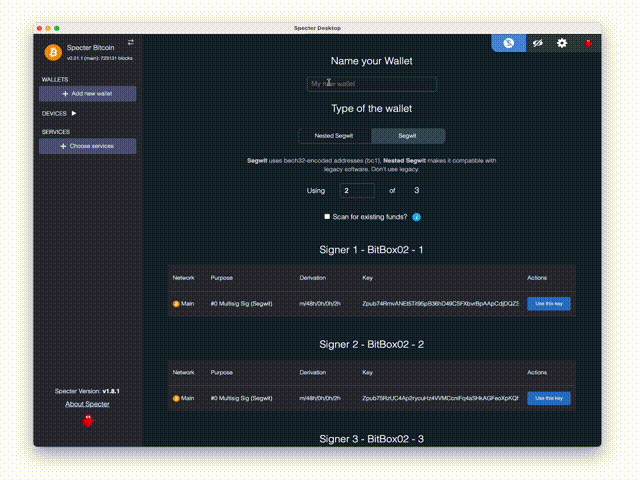
Task: Select Nested Segwit wallet type
Action: (x=335, y=136)
